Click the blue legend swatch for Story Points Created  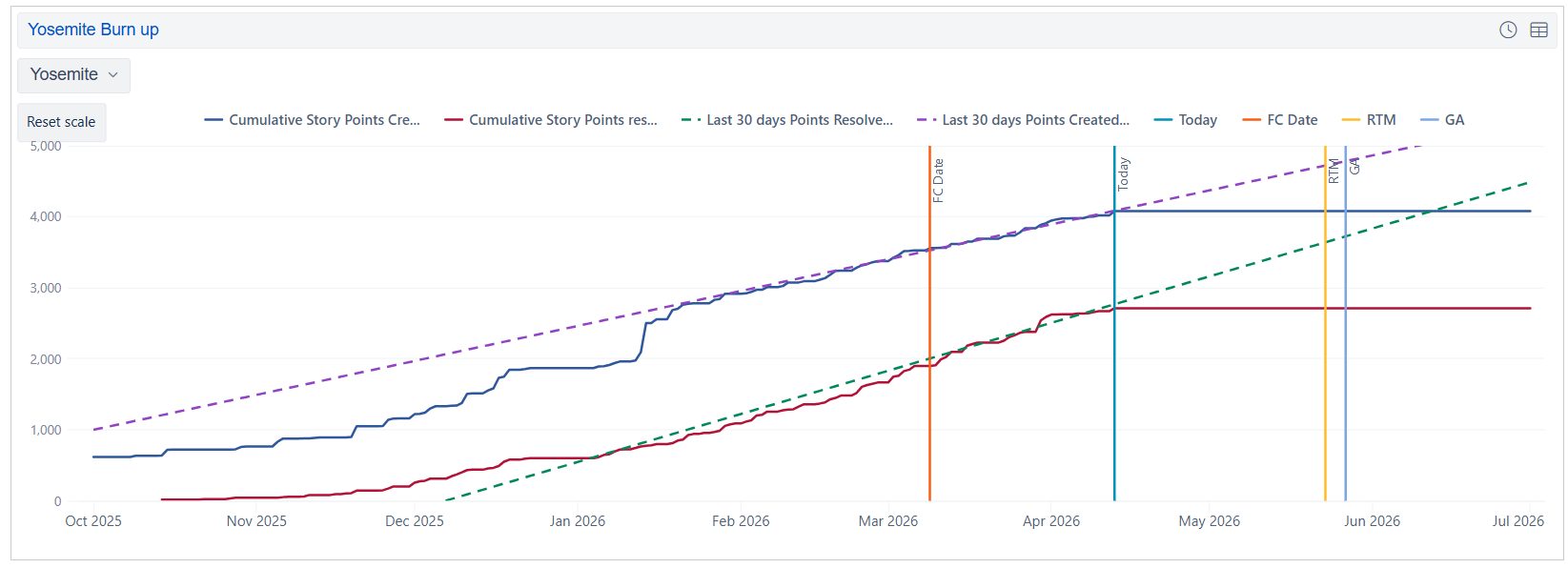point(214,120)
